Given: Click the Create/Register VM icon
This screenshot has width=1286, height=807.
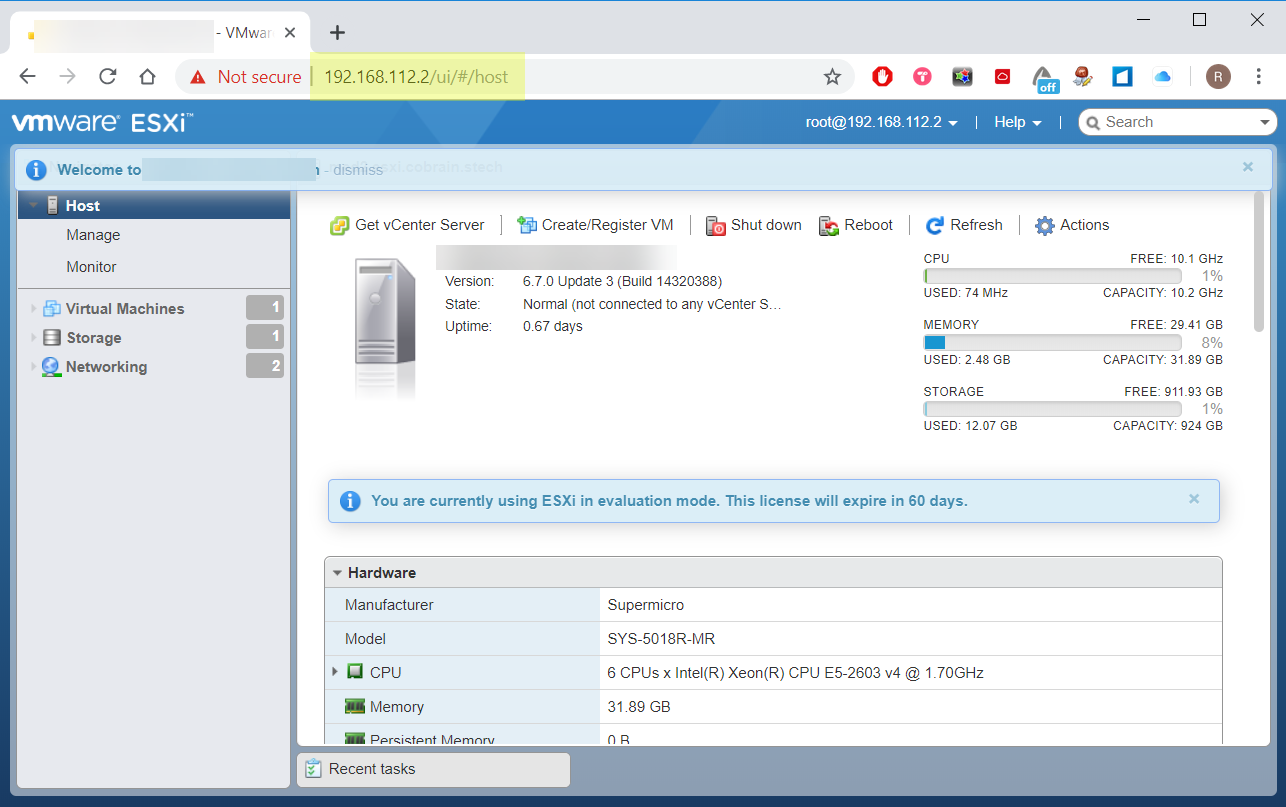Looking at the screenshot, I should pyautogui.click(x=526, y=225).
